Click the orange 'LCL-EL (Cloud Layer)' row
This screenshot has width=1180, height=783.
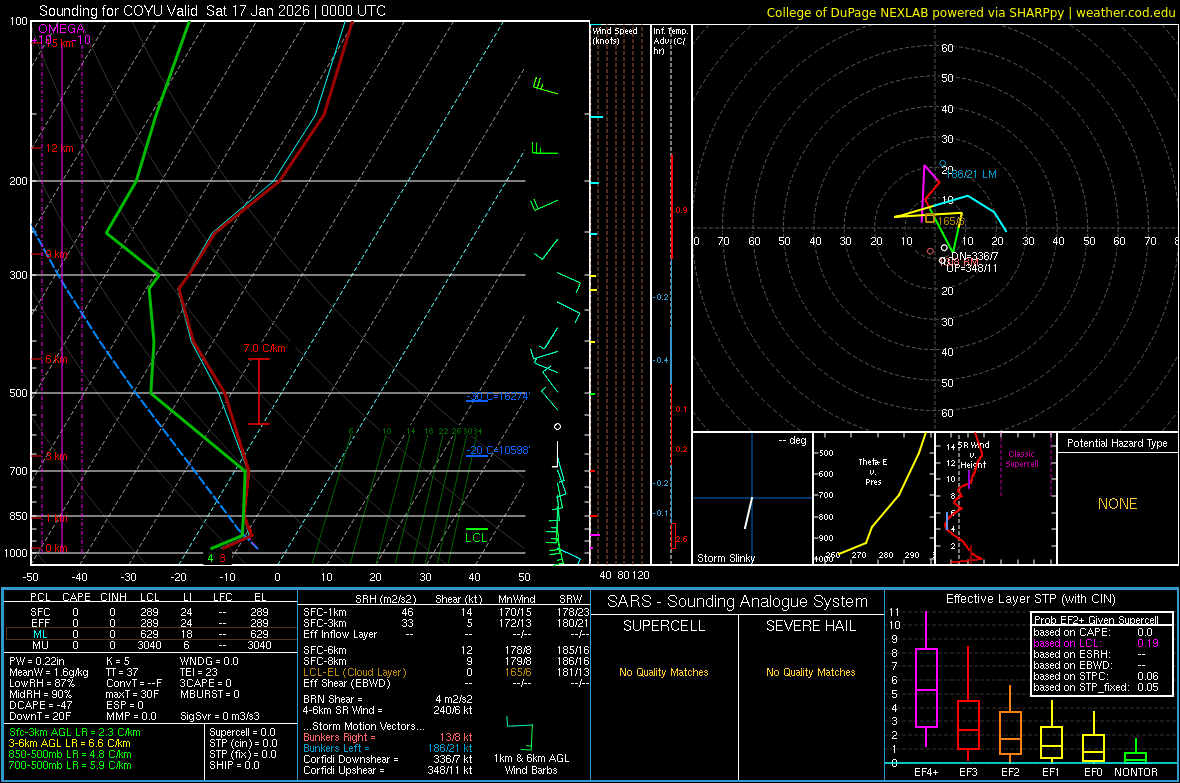pos(446,672)
